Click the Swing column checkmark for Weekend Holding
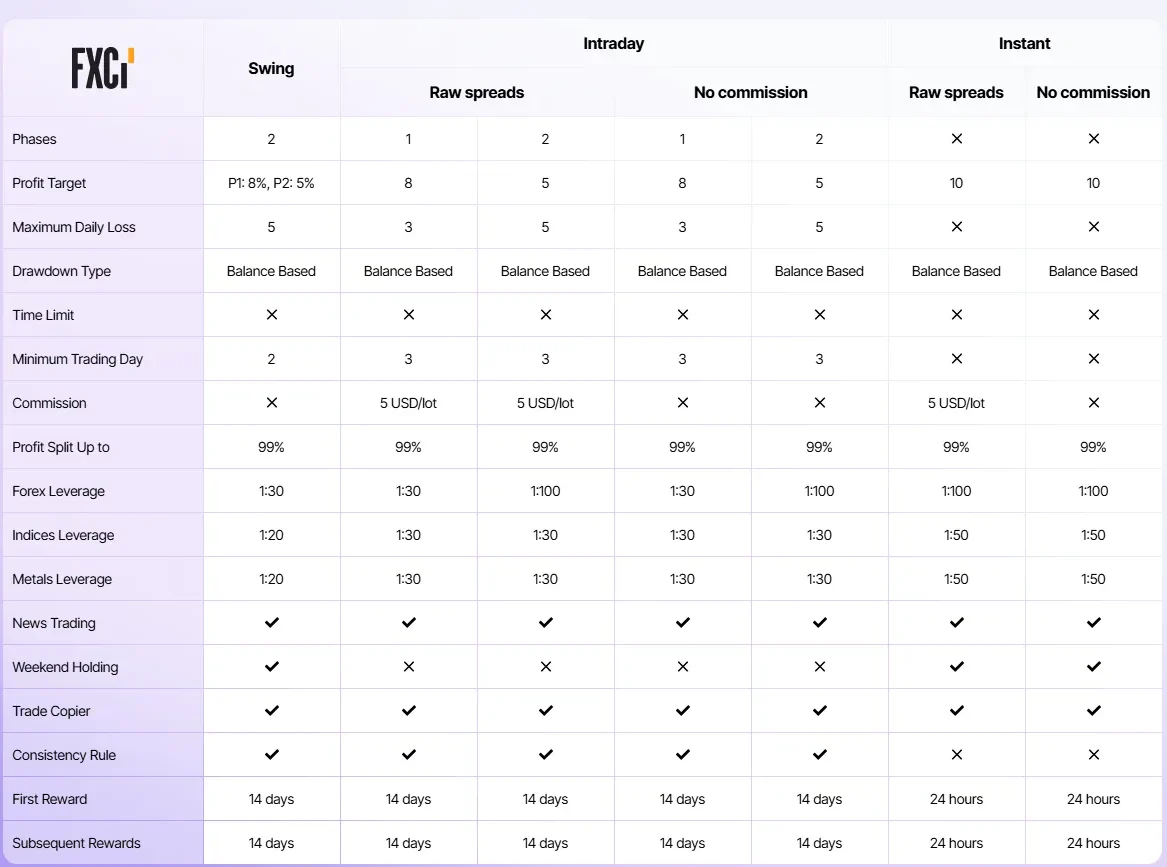This screenshot has width=1167, height=867. 272,667
